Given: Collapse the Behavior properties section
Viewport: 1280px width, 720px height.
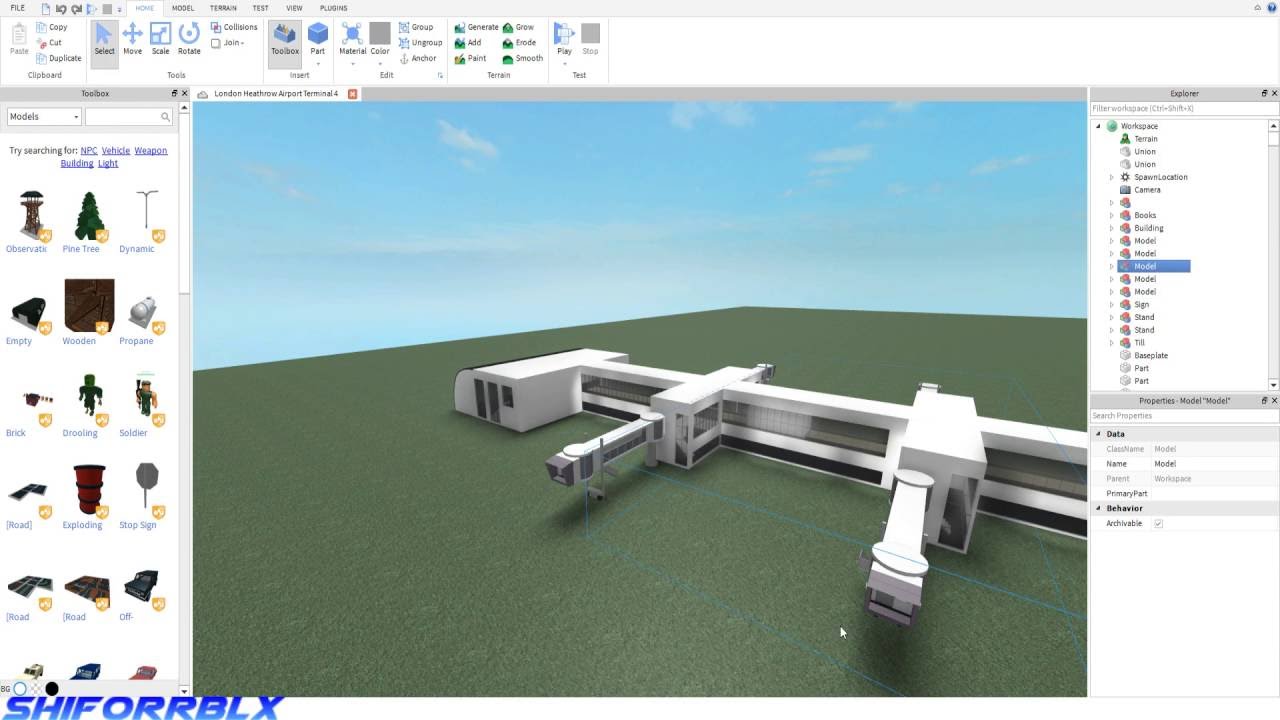Looking at the screenshot, I should click(x=1098, y=508).
